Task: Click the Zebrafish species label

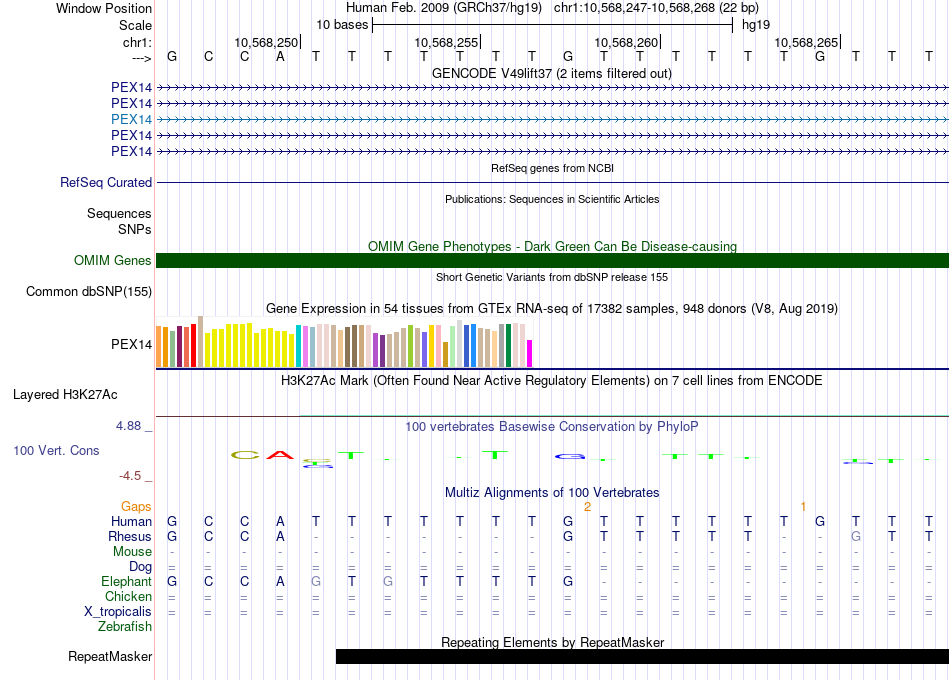Action: (125, 627)
